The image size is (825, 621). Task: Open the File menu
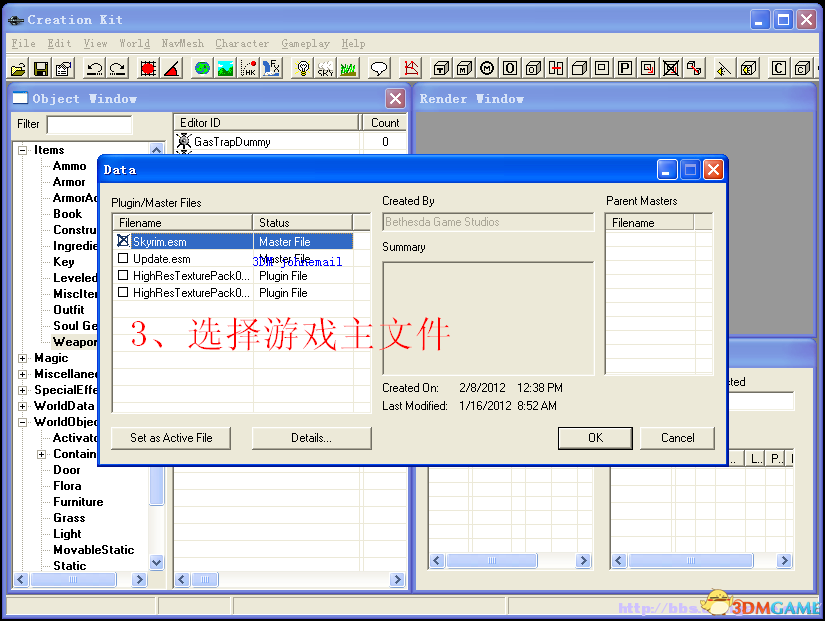pos(24,44)
